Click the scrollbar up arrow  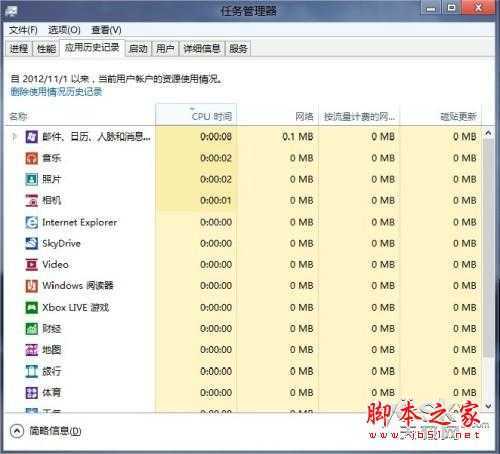coord(488,133)
